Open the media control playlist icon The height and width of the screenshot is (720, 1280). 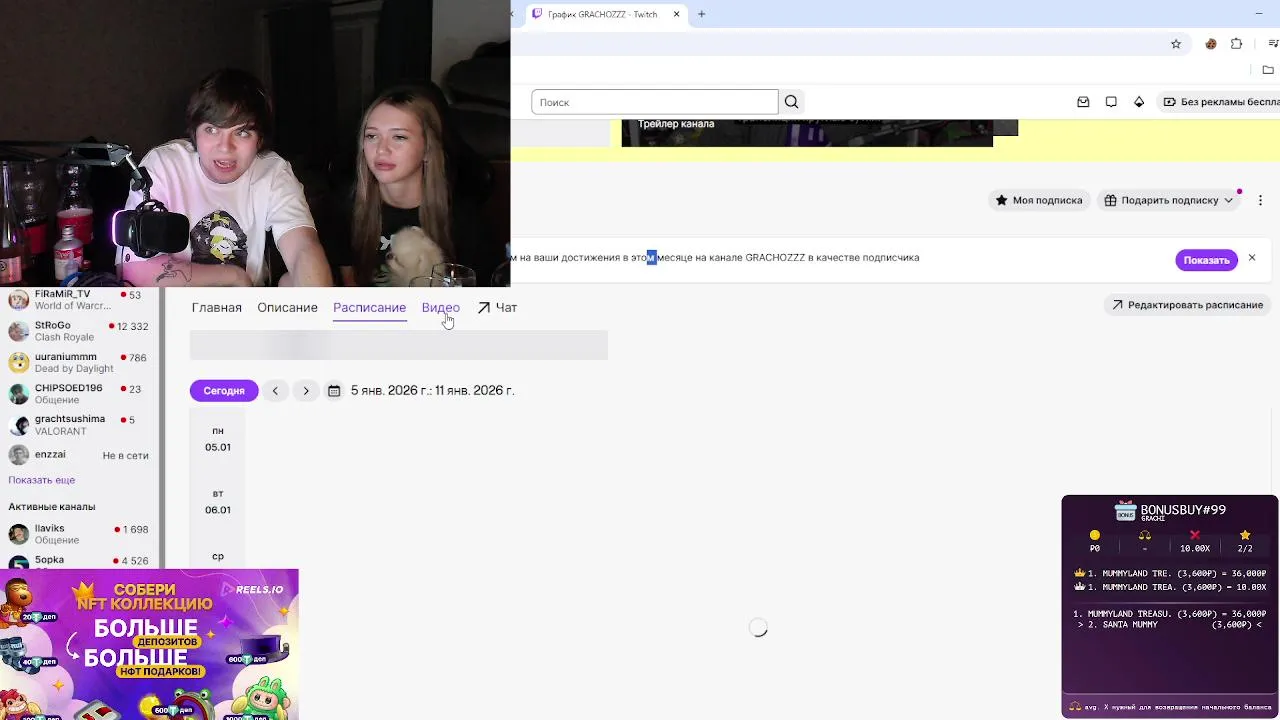click(1273, 44)
